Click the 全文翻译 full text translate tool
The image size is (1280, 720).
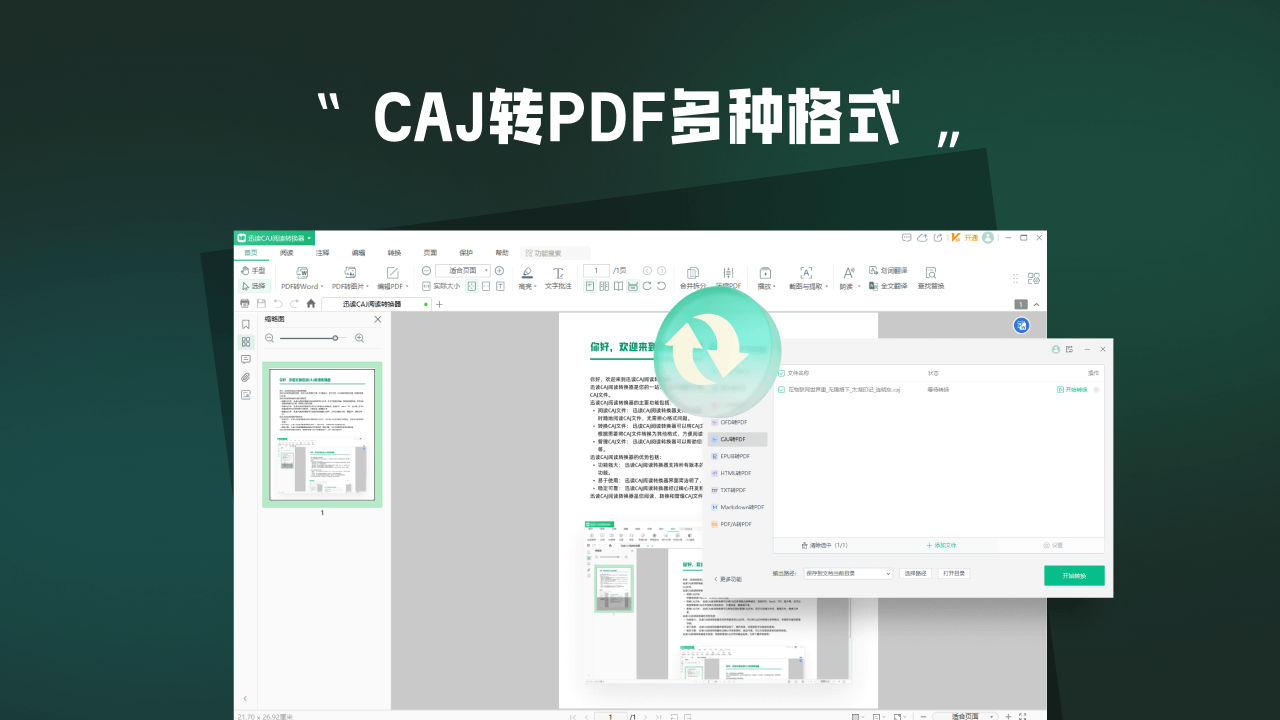tap(888, 286)
